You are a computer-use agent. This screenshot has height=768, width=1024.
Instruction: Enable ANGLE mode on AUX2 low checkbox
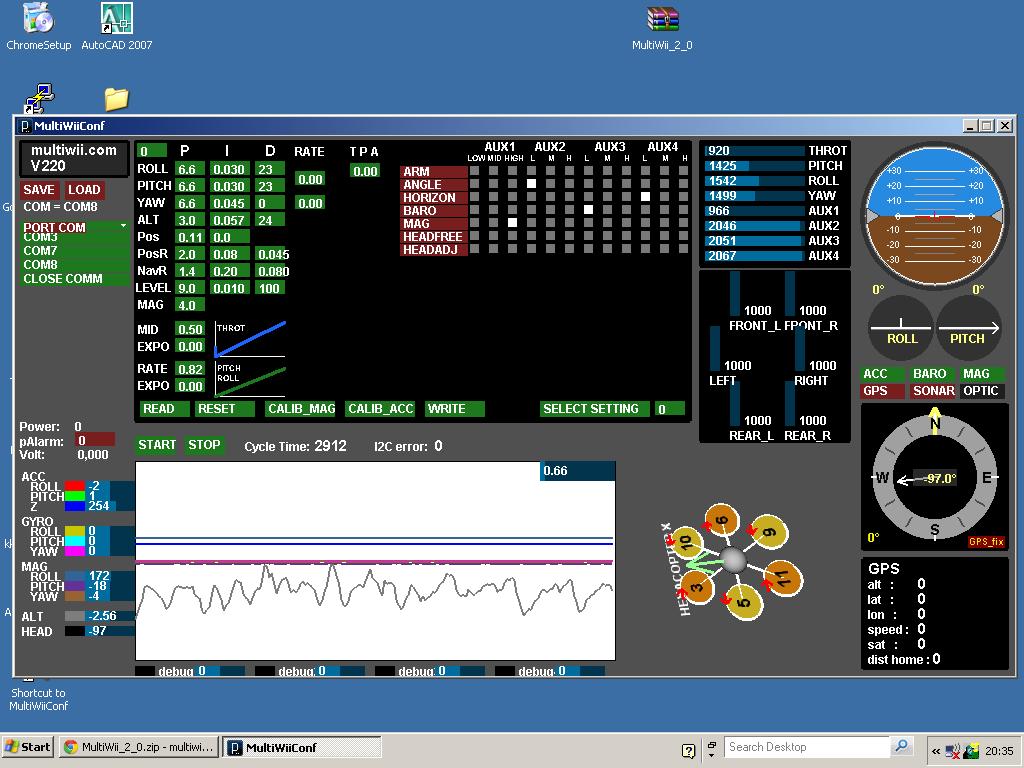532,184
